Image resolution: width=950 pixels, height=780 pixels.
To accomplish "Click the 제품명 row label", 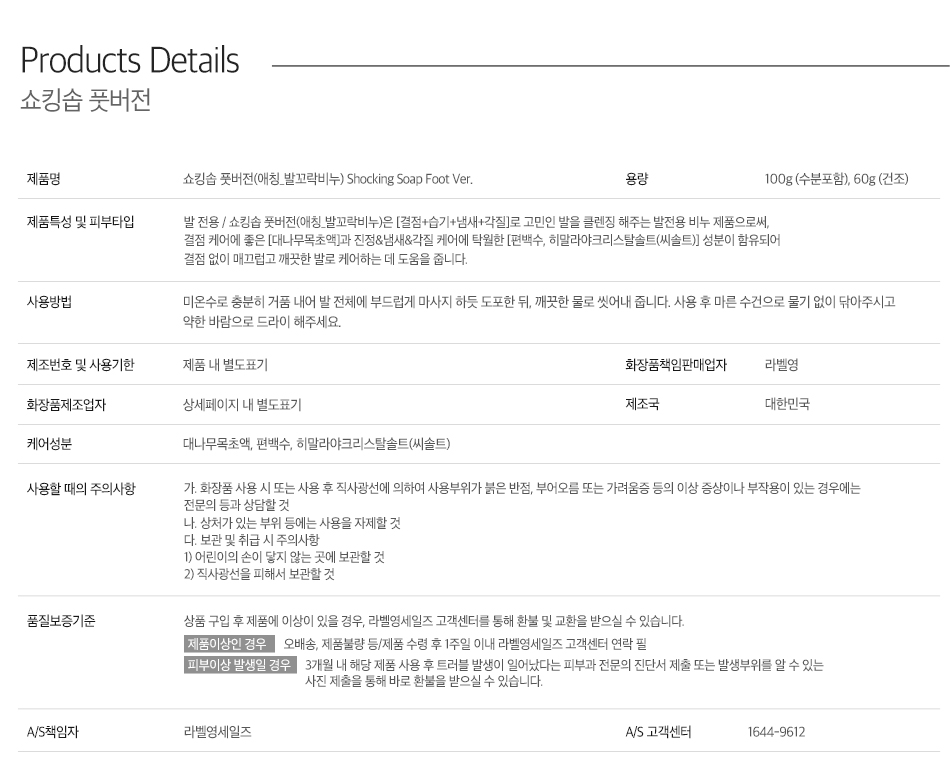I will 44,179.
